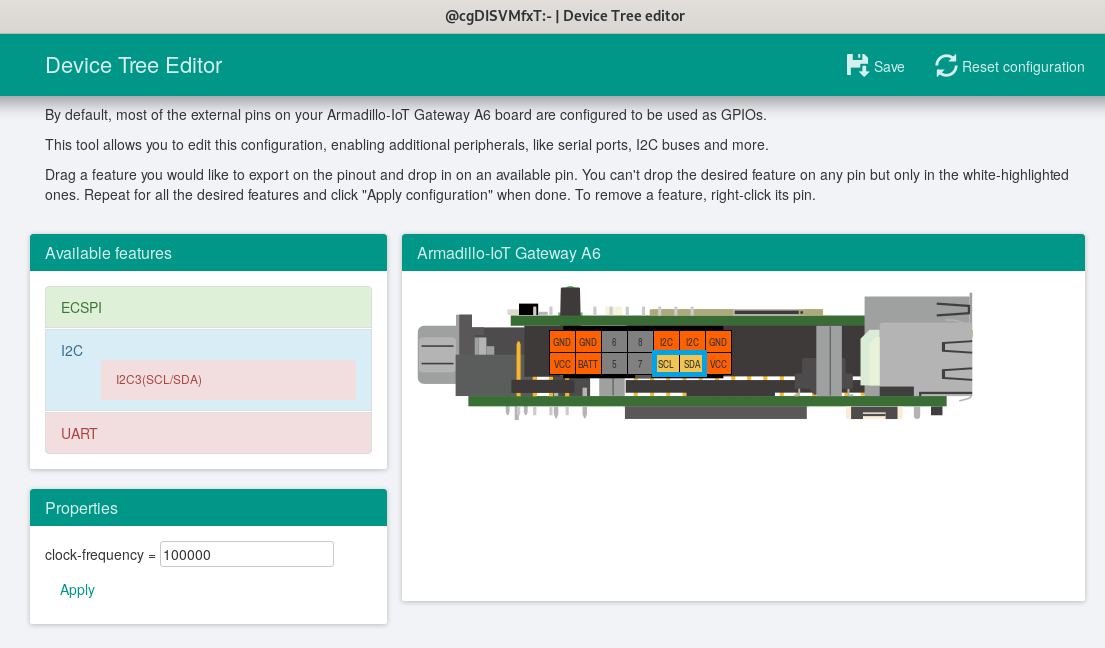Click the I2C pin above SCL
Image resolution: width=1105 pixels, height=648 pixels.
coord(666,342)
